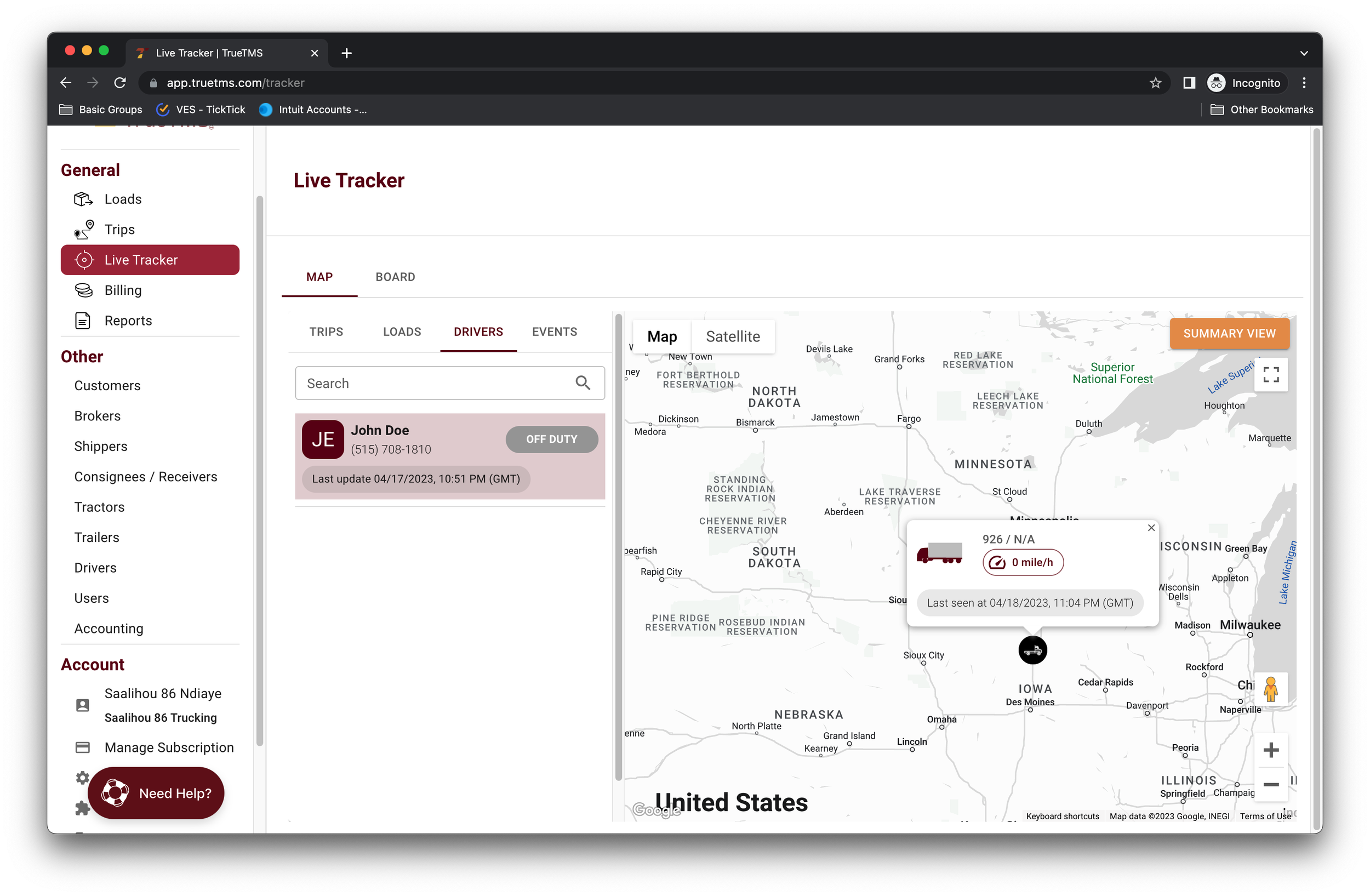This screenshot has width=1370, height=896.
Task: Click the JE driver avatar
Action: (323, 440)
